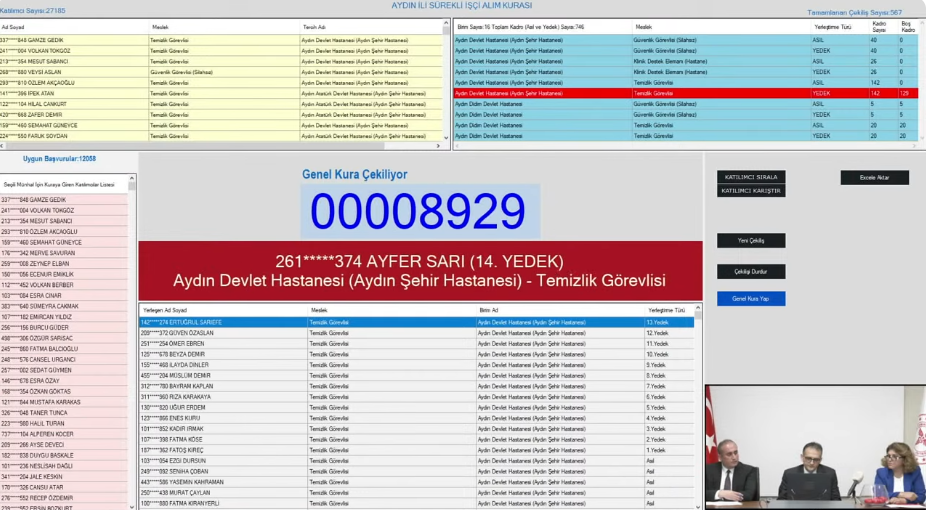Select the İPEK ATAN row in participants table
This screenshot has width=927, height=510.
74,93
